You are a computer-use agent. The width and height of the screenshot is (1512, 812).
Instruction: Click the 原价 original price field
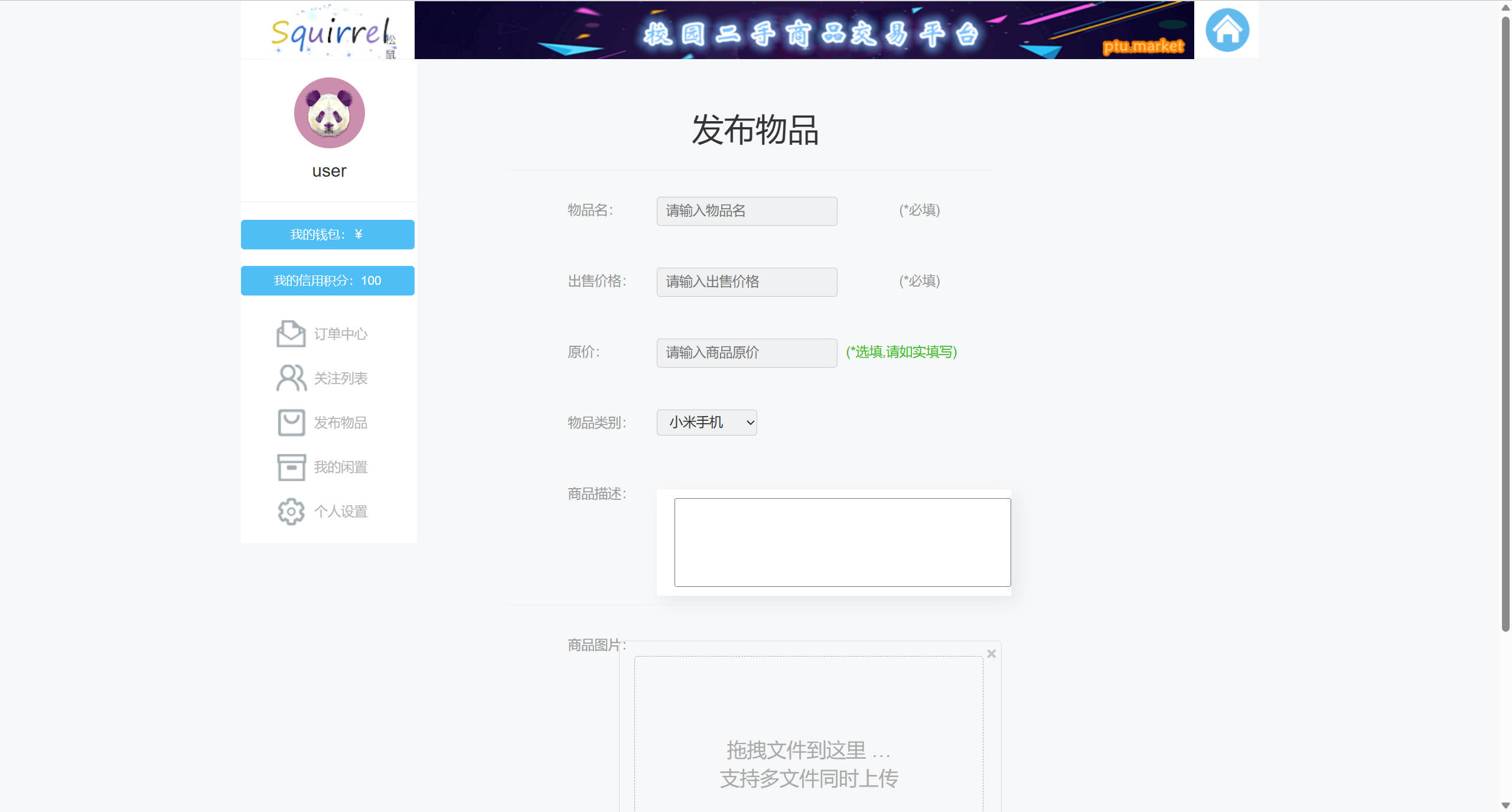(746, 352)
